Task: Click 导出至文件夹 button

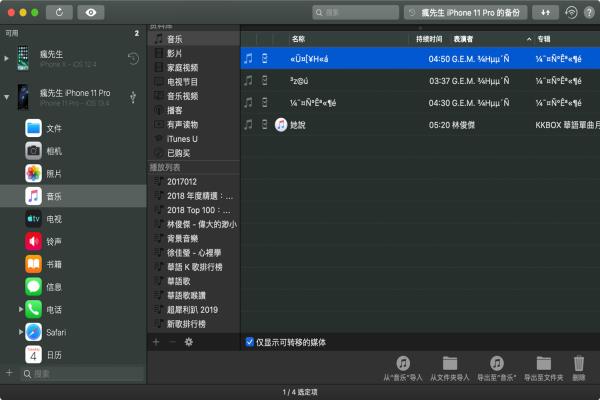Action: click(543, 368)
